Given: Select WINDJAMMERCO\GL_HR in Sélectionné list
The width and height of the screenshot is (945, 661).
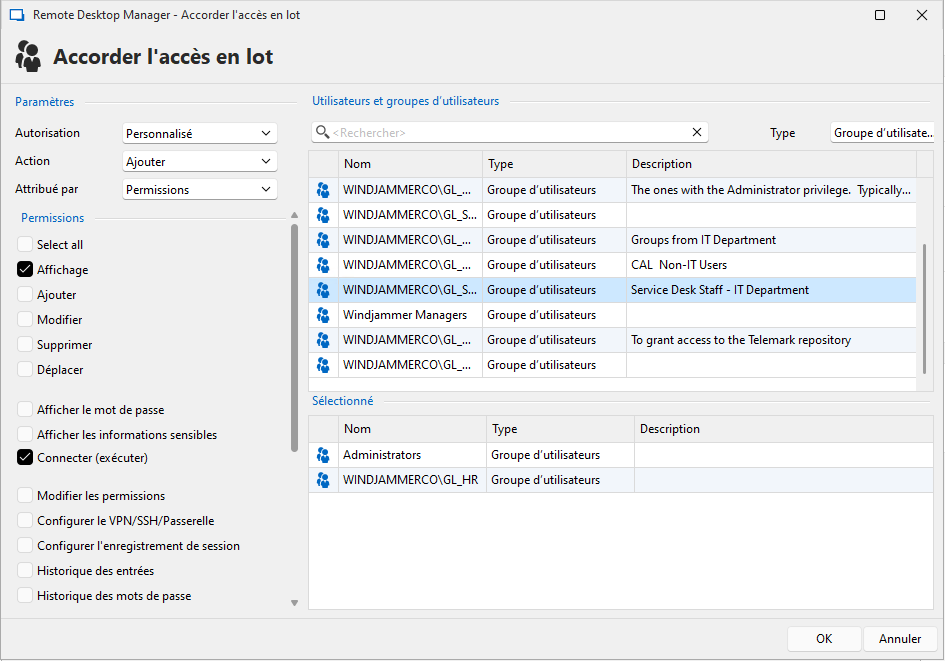Looking at the screenshot, I should coord(621,480).
